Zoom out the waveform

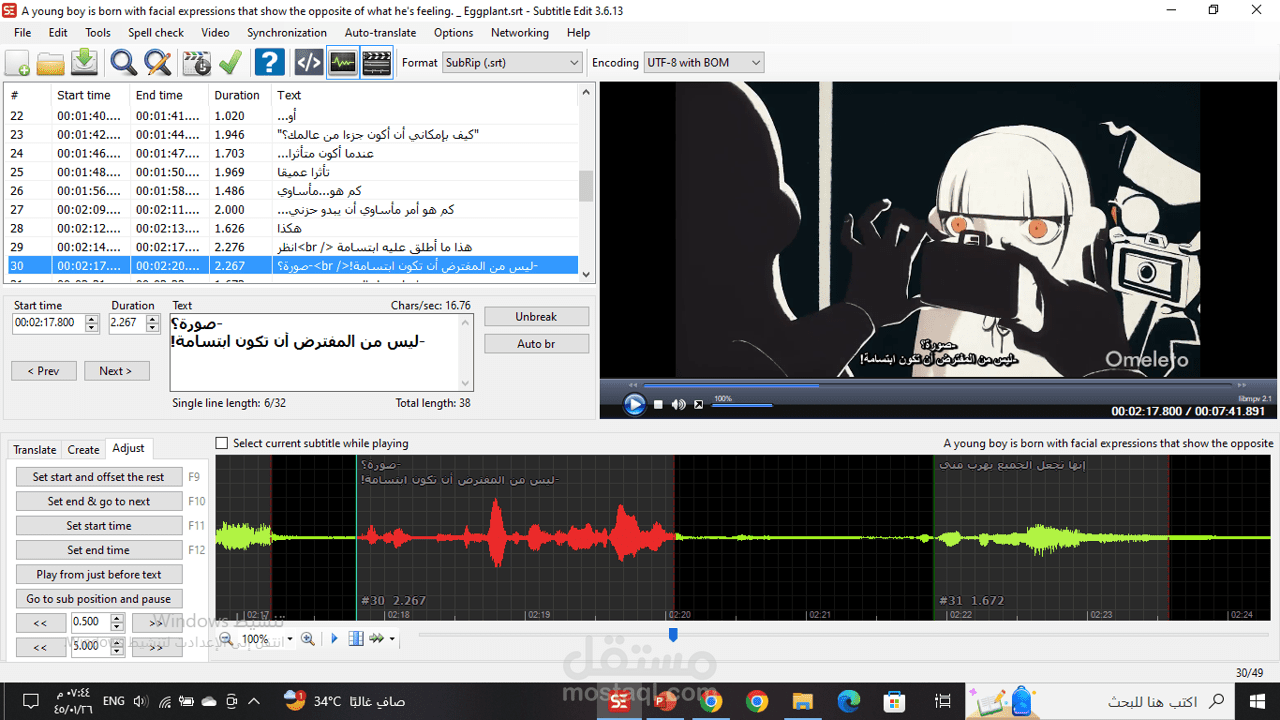225,638
